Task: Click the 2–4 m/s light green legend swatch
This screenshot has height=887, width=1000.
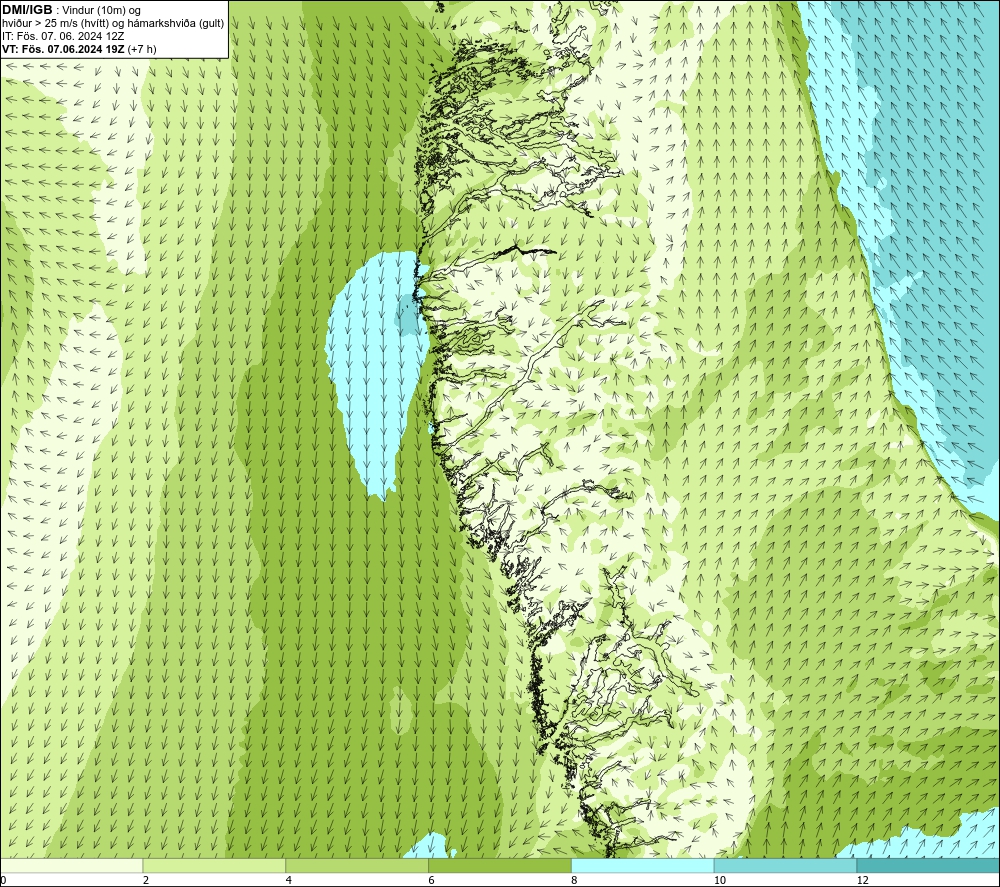Action: [x=214, y=865]
